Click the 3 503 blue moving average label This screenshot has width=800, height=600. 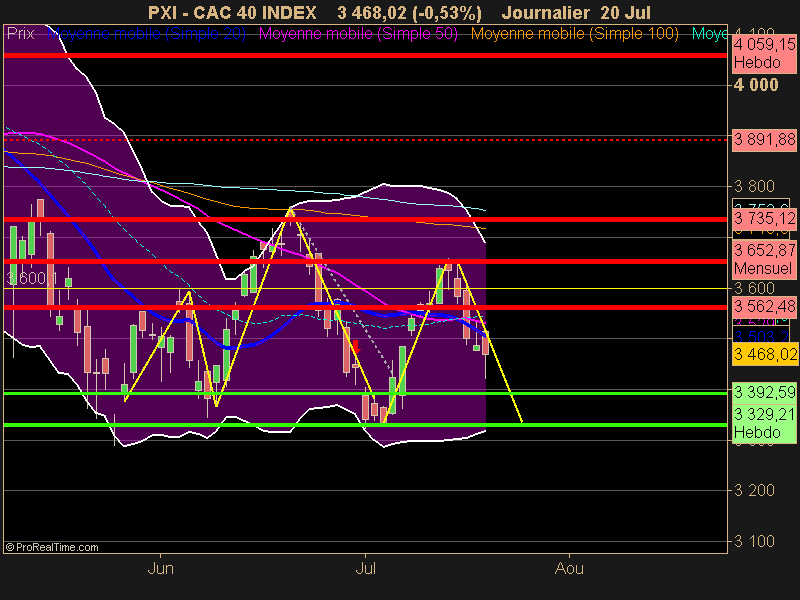[761, 337]
